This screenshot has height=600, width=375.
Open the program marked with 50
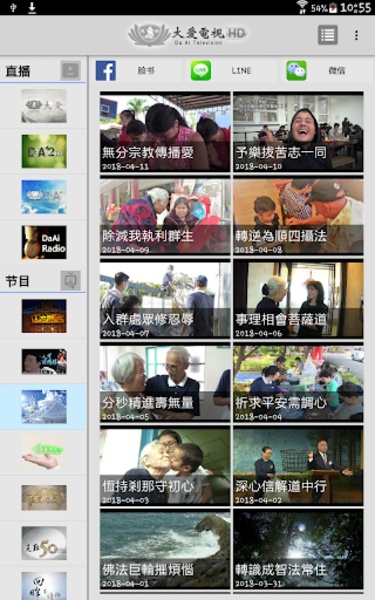(x=44, y=543)
